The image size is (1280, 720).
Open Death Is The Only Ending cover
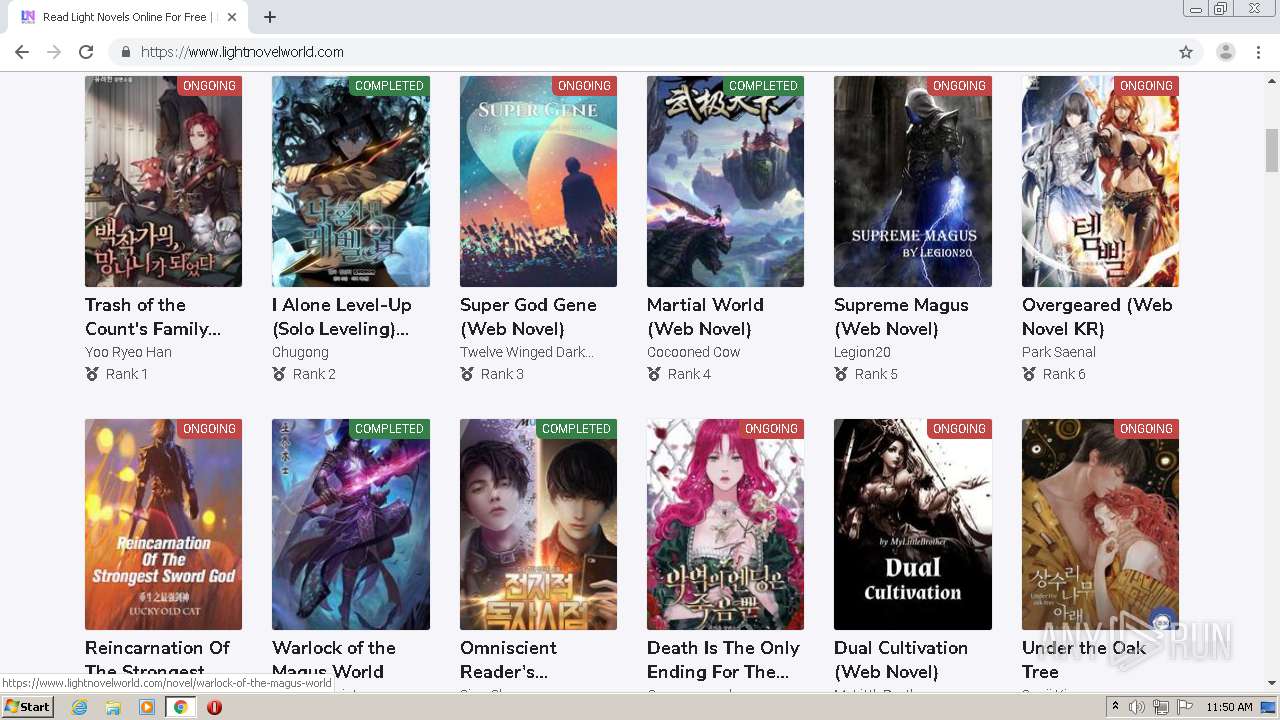coord(725,524)
